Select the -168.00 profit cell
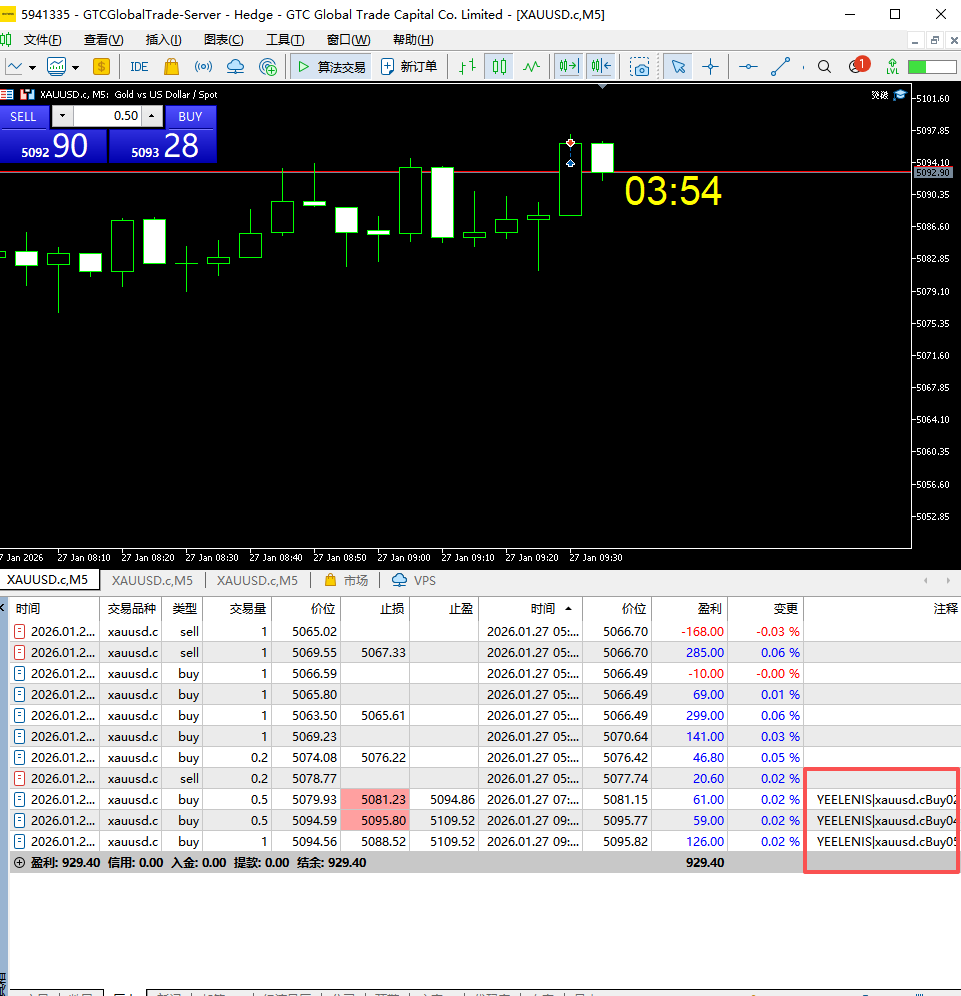Screen dimensions: 961x996 click(690, 632)
